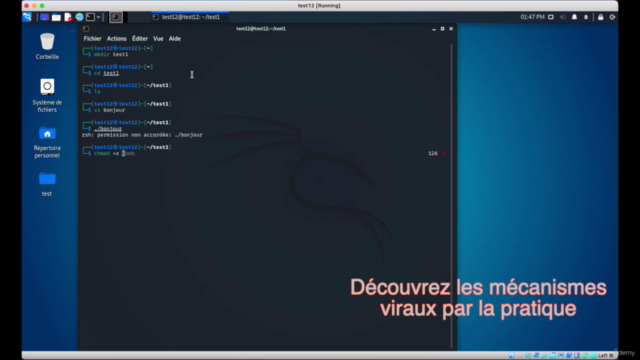This screenshot has width=640, height=360.
Task: Open the display settings tray icon
Action: [x=551, y=17]
